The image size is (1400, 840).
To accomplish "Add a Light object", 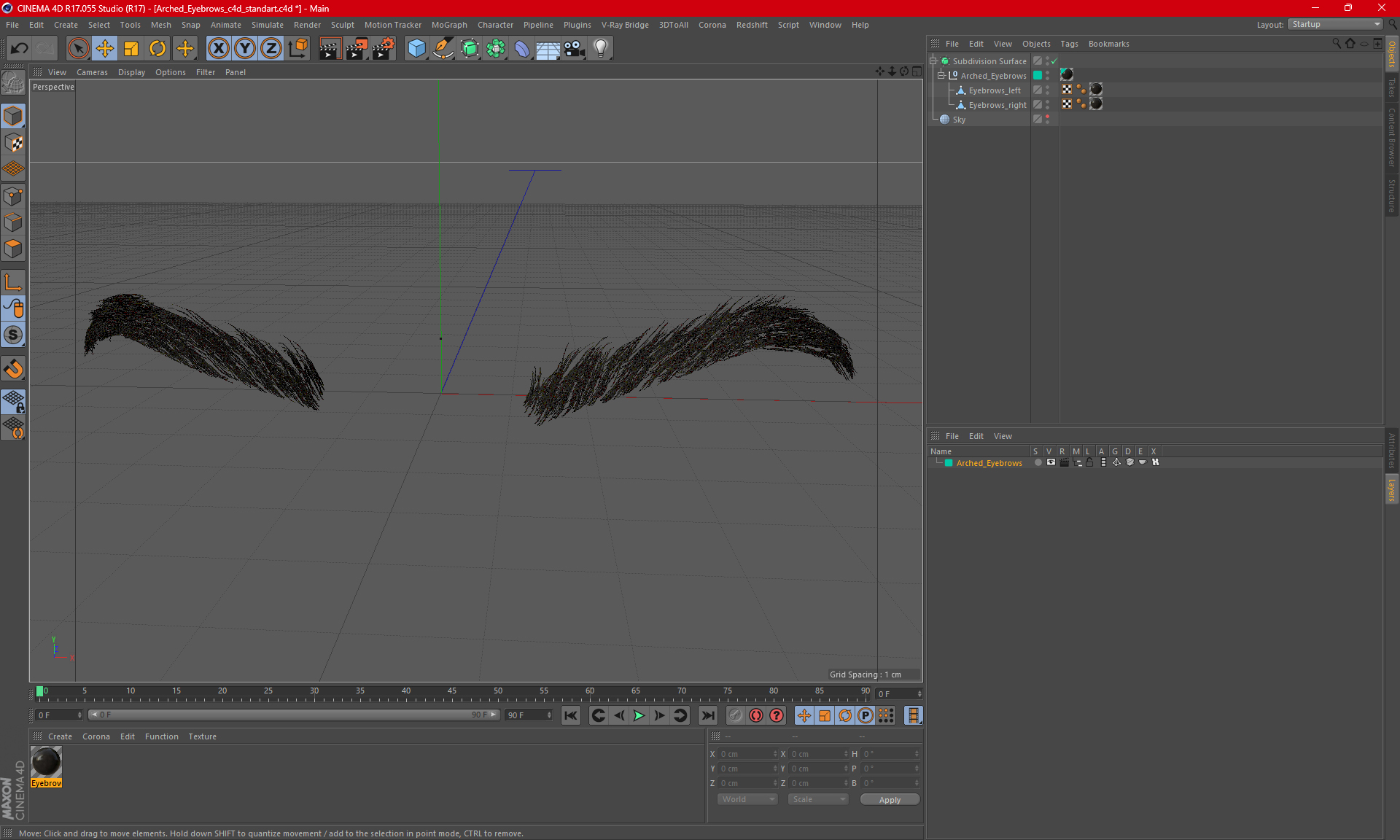I will [x=601, y=49].
